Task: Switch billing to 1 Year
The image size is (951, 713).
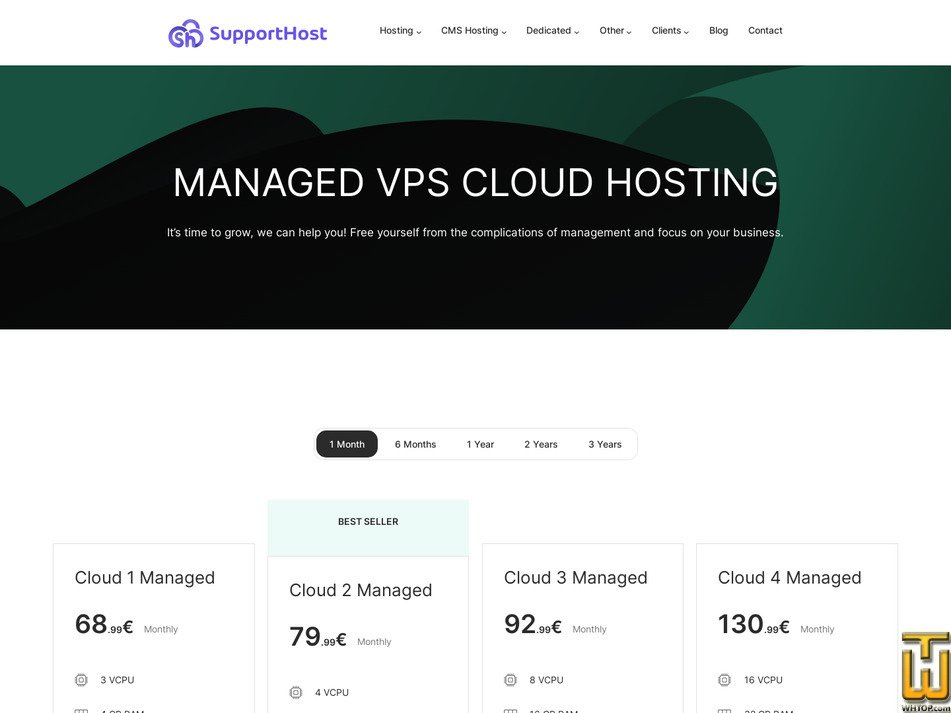Action: [480, 444]
